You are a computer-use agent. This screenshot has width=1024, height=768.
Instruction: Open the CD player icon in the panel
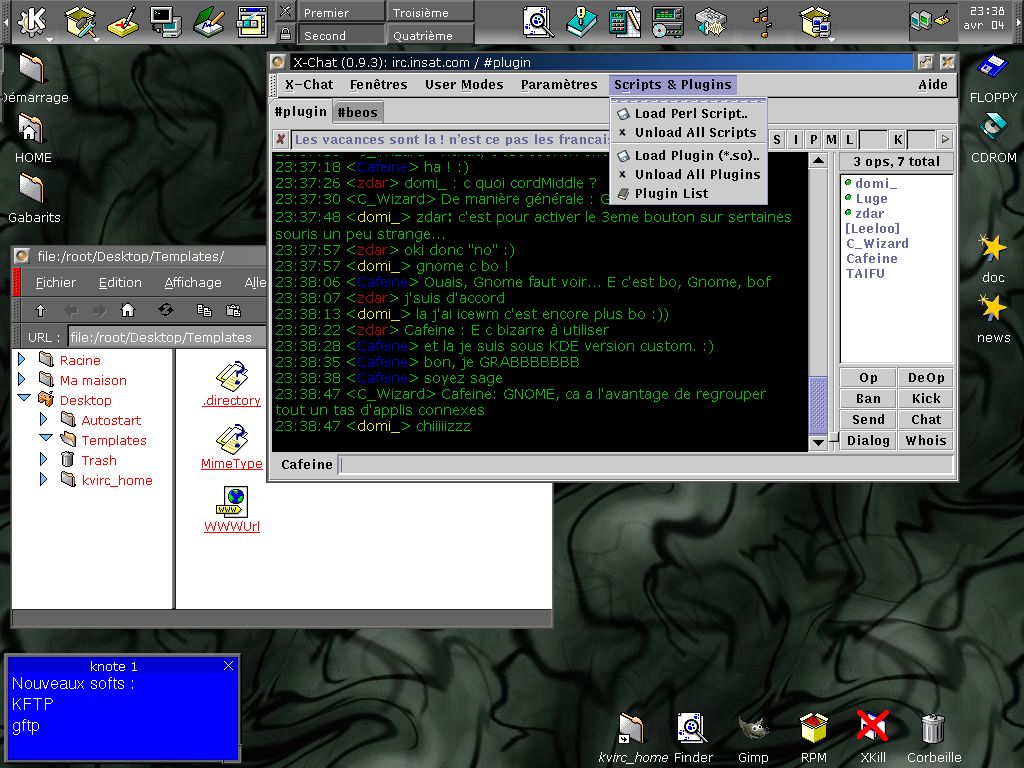tap(667, 22)
